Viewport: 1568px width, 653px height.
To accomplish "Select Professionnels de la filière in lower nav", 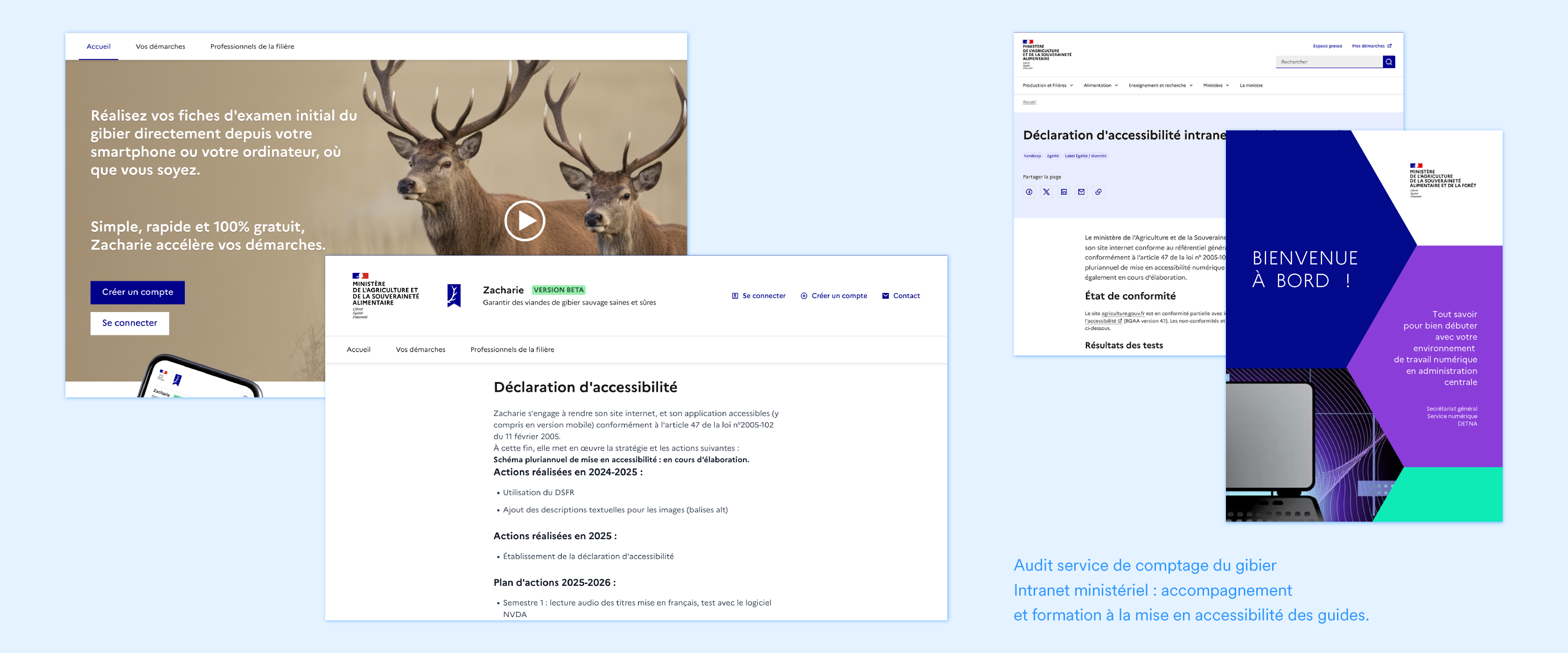I will point(512,349).
